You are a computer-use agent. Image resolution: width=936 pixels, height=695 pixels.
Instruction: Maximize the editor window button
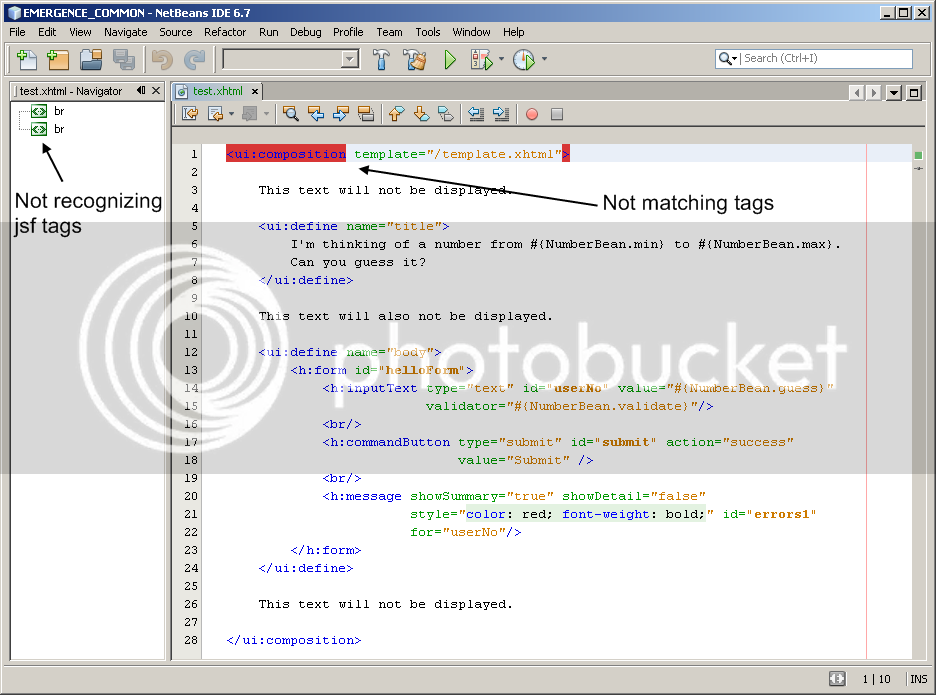(914, 93)
